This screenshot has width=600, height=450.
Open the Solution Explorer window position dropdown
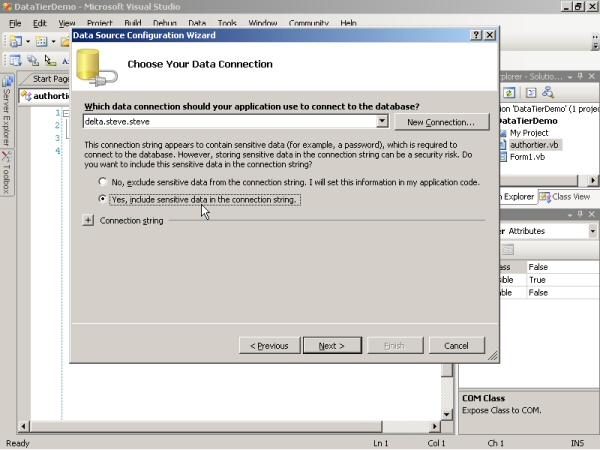(570, 77)
